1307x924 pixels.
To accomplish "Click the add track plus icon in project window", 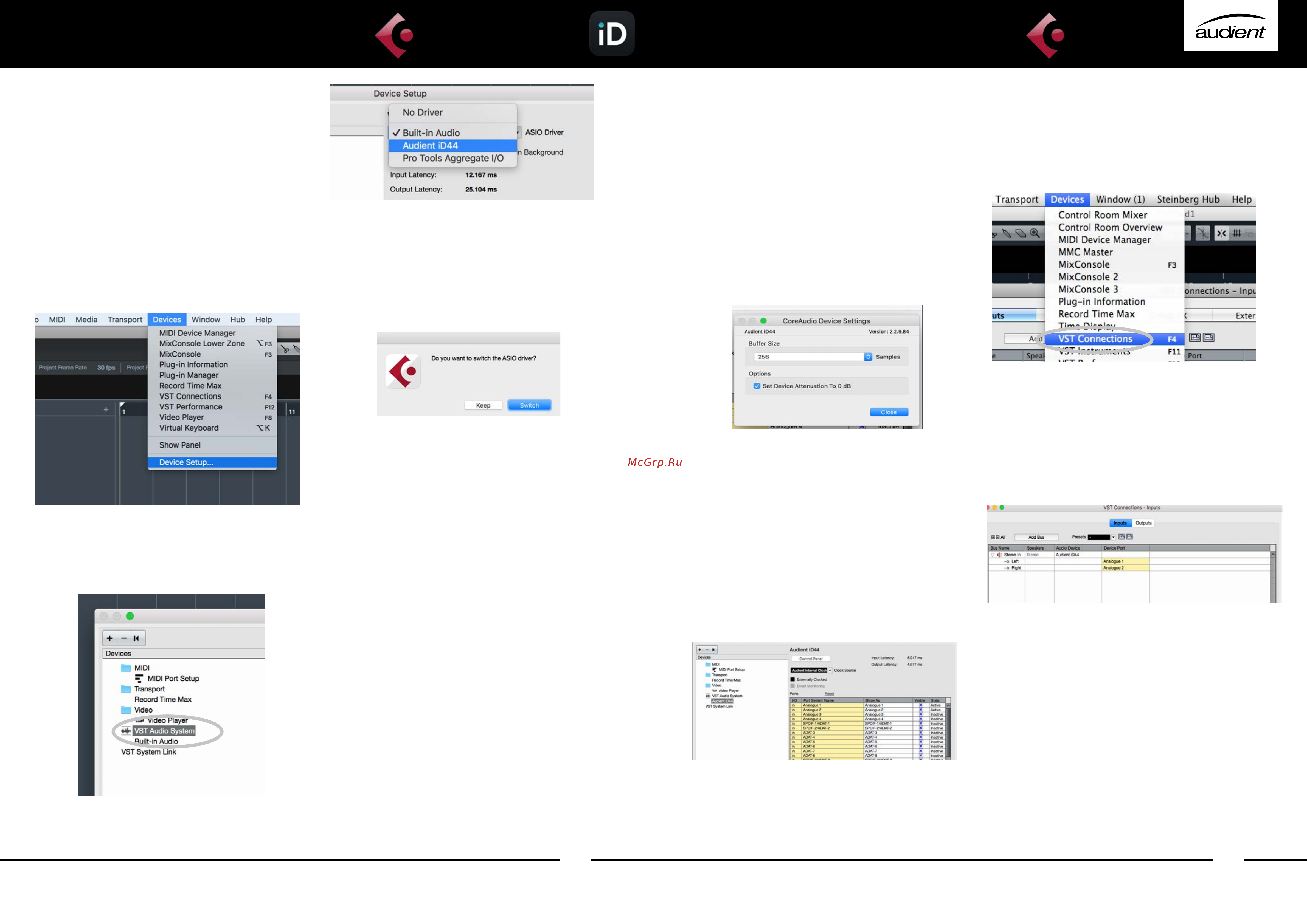I will click(x=106, y=409).
